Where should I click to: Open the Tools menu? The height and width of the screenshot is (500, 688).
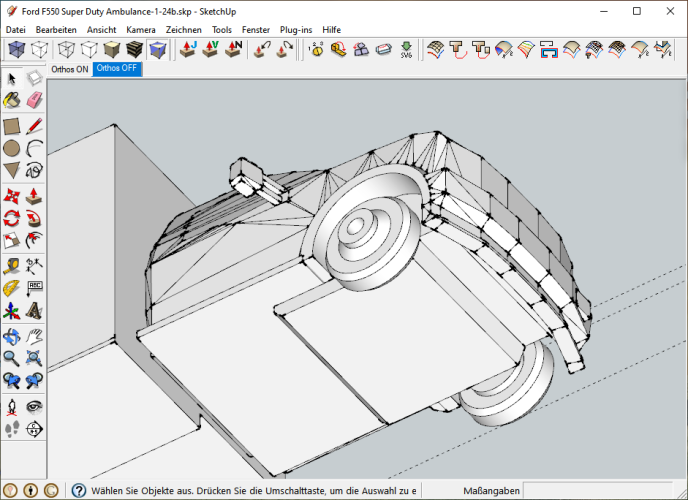coord(222,30)
